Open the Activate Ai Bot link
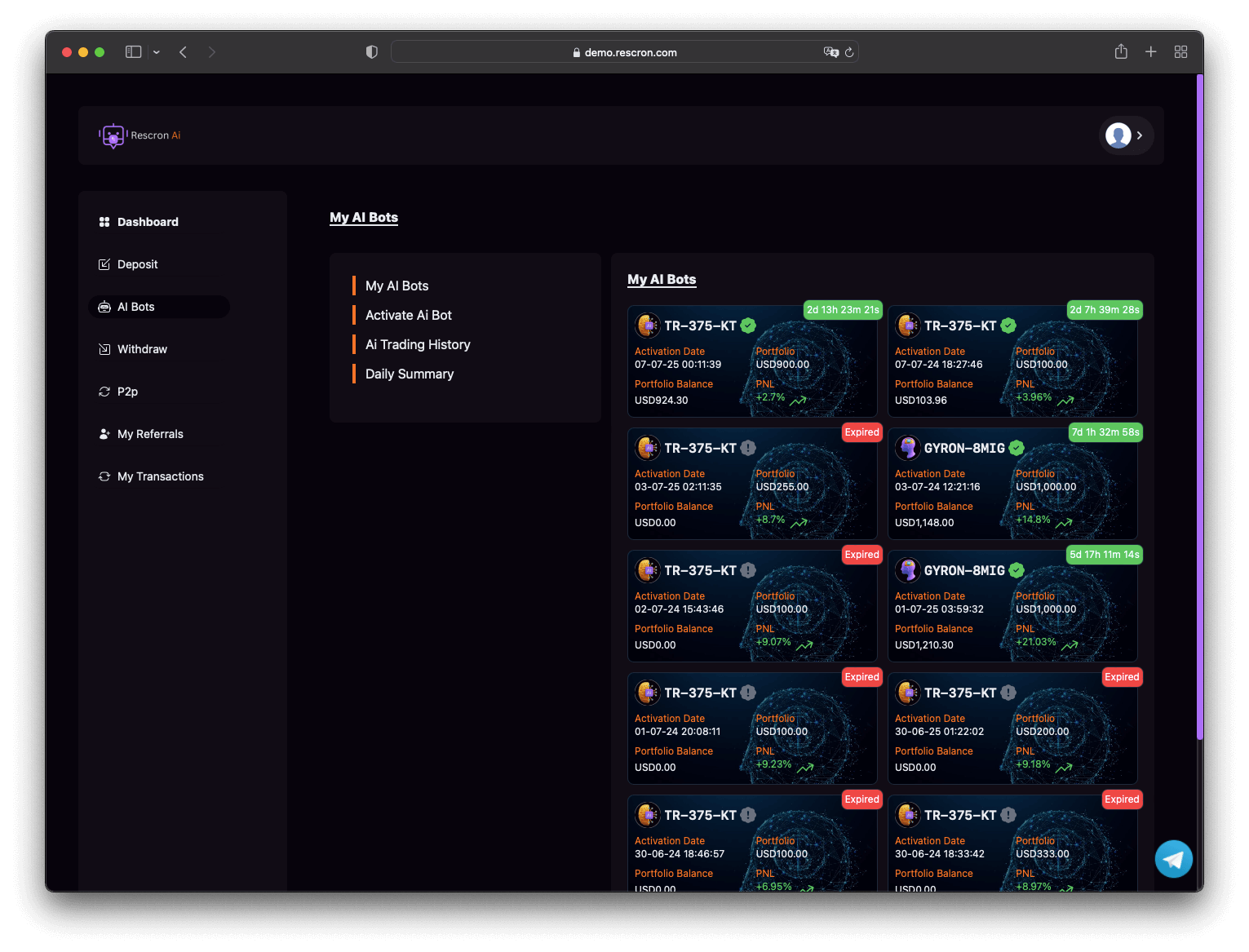 point(408,315)
